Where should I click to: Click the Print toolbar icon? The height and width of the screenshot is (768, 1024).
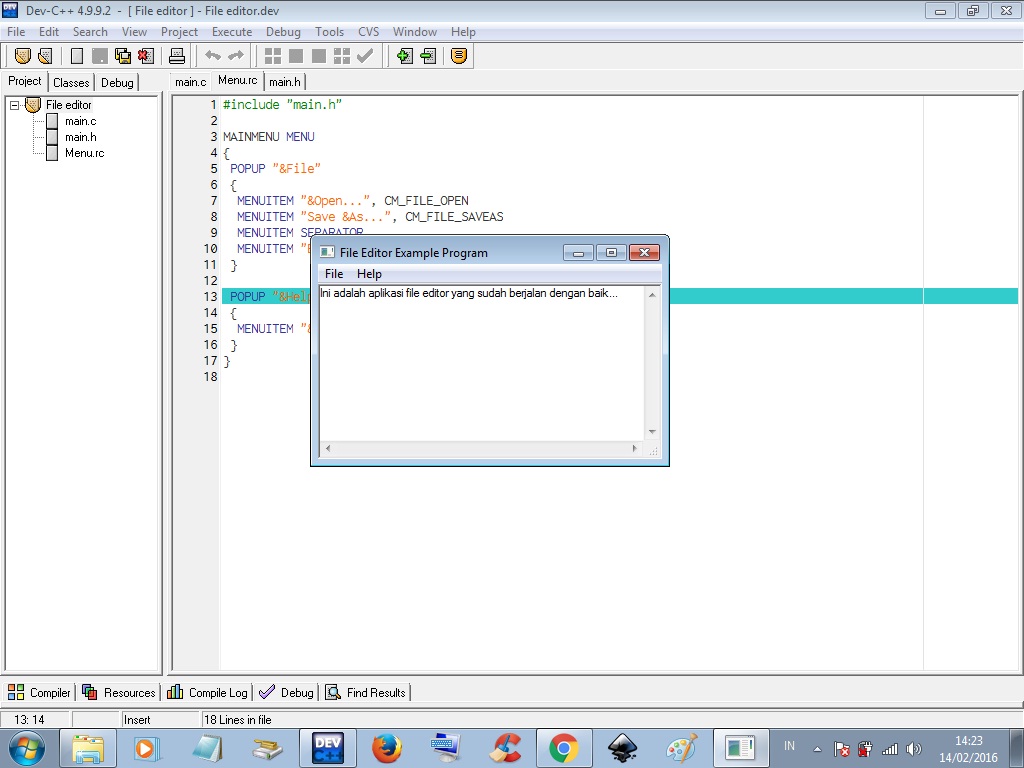point(177,56)
